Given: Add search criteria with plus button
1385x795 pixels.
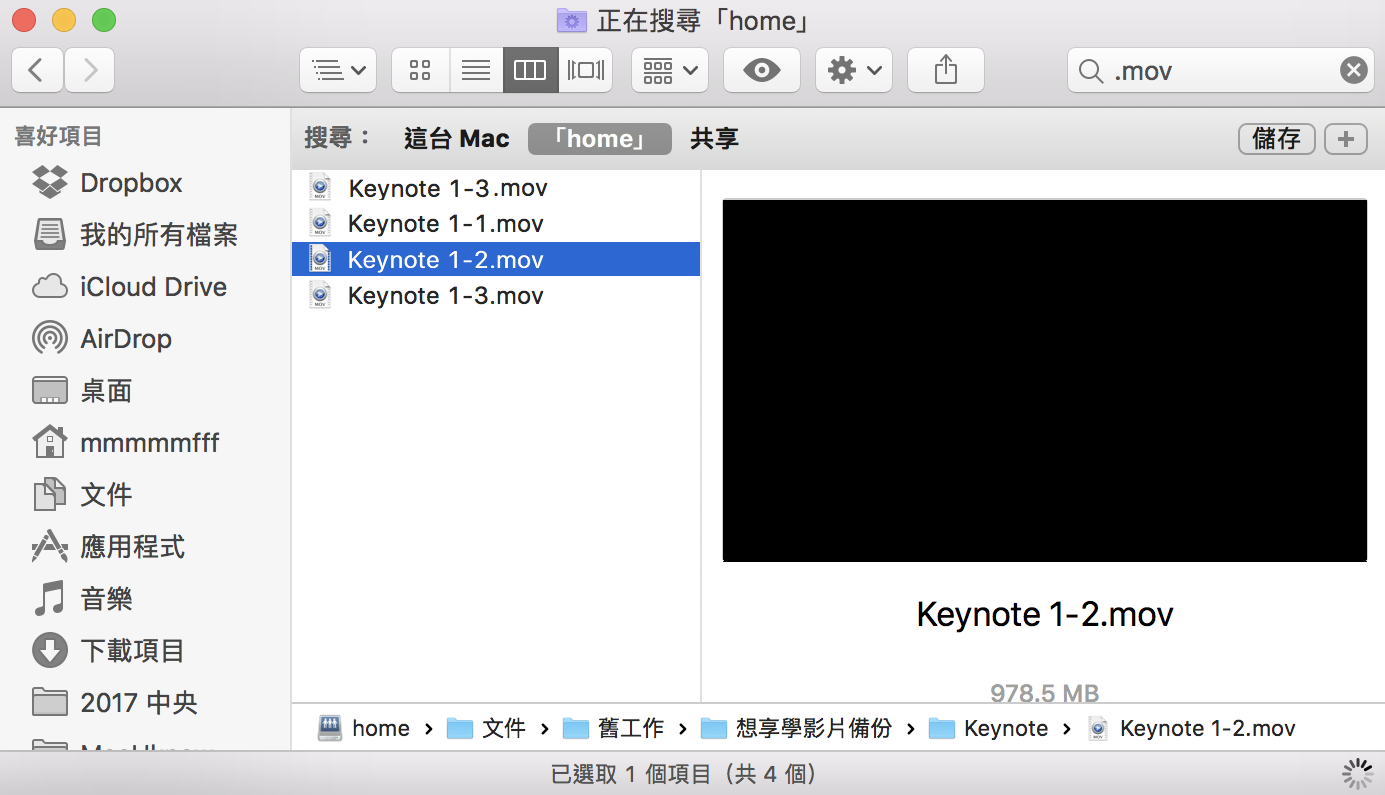Looking at the screenshot, I should (x=1345, y=139).
